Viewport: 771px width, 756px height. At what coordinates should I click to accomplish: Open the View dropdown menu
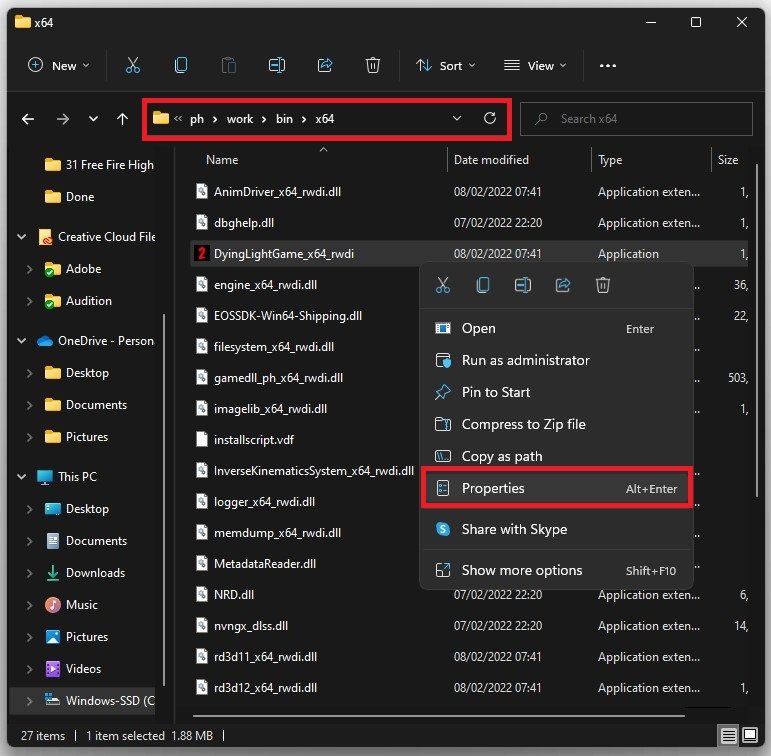coord(535,65)
